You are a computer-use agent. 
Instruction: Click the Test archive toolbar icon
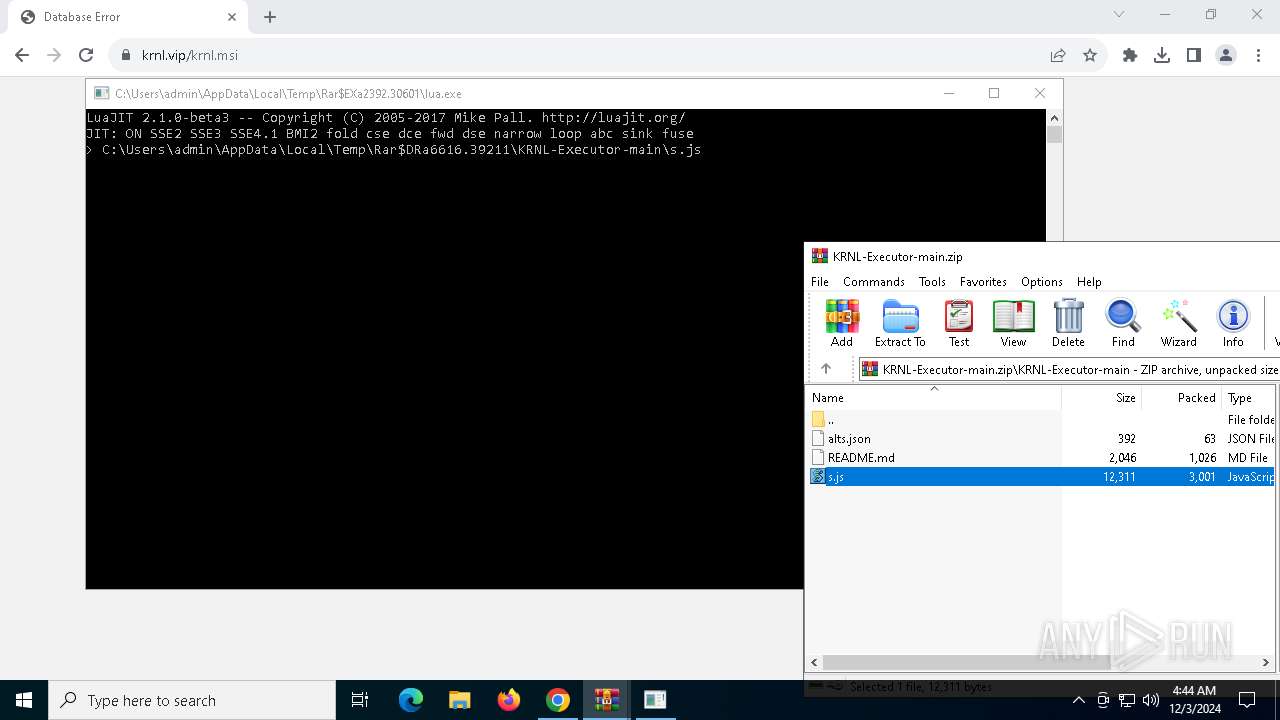(959, 323)
